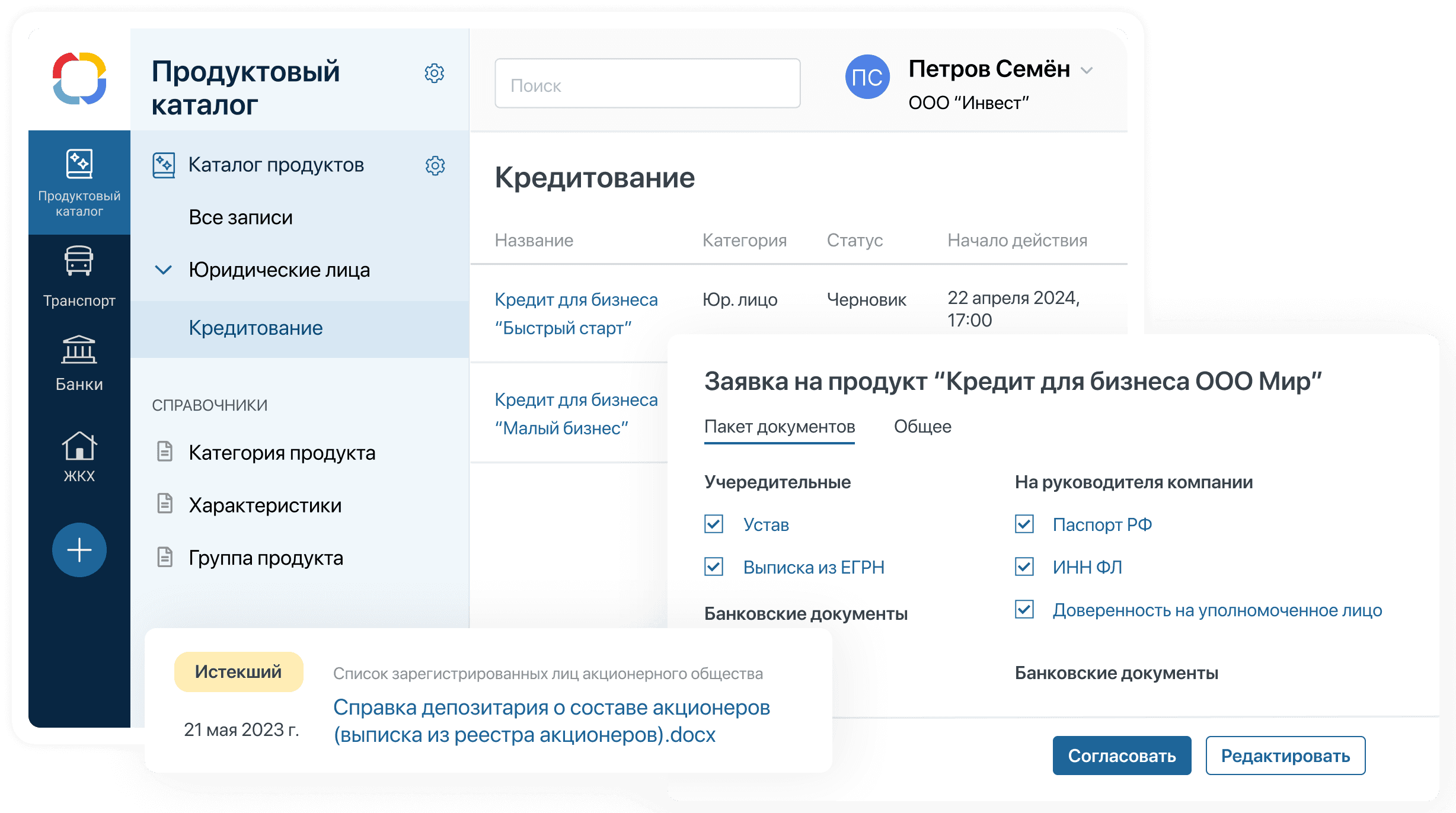The image size is (1456, 813).
Task: Select the Пакет документов tab
Action: click(x=779, y=427)
